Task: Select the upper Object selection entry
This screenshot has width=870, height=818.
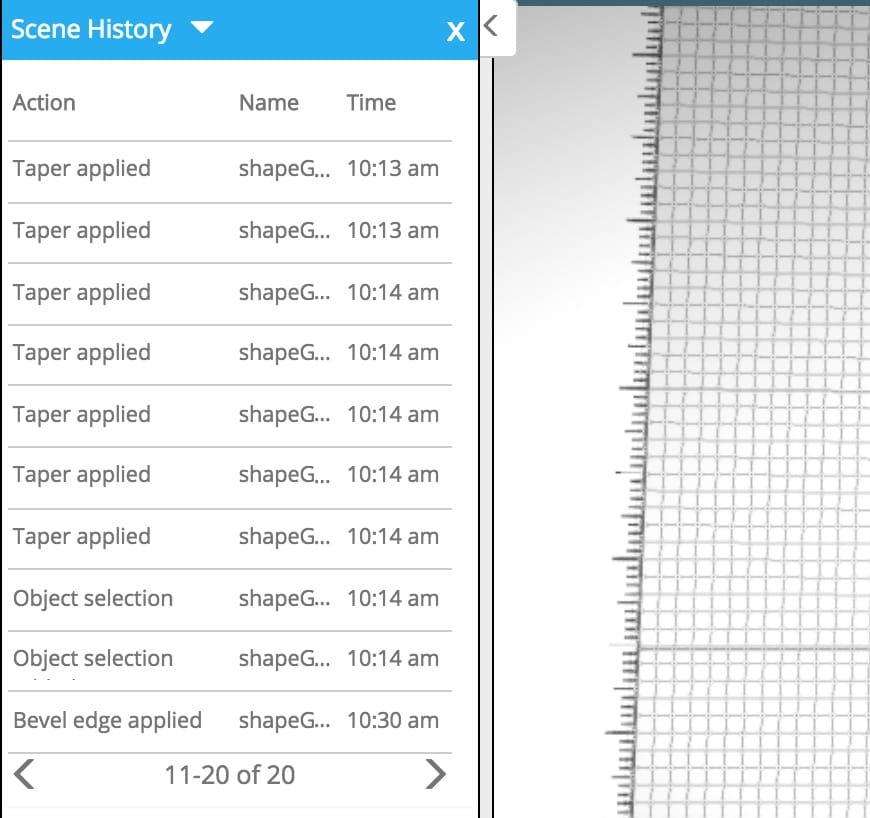Action: pyautogui.click(x=93, y=598)
